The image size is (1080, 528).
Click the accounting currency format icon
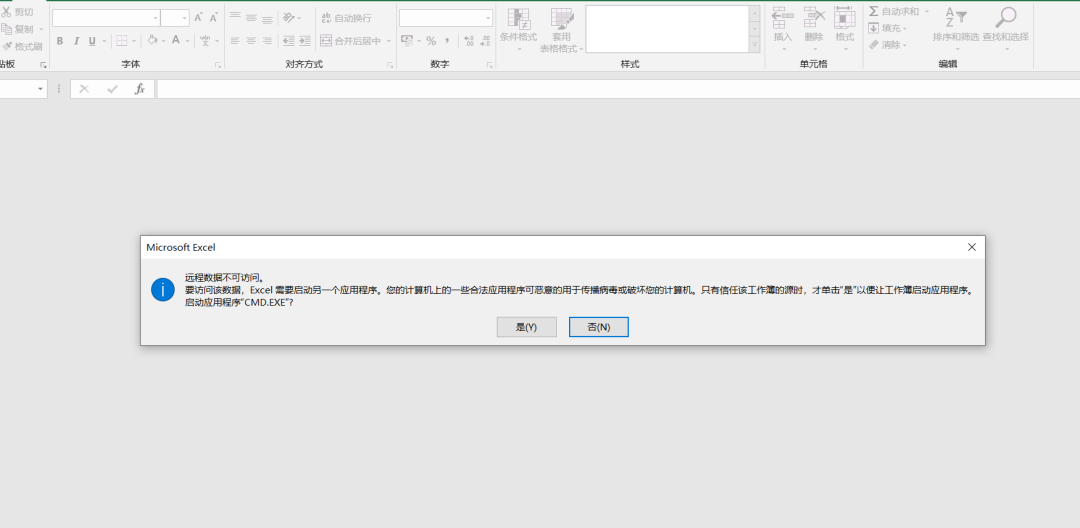pos(407,41)
